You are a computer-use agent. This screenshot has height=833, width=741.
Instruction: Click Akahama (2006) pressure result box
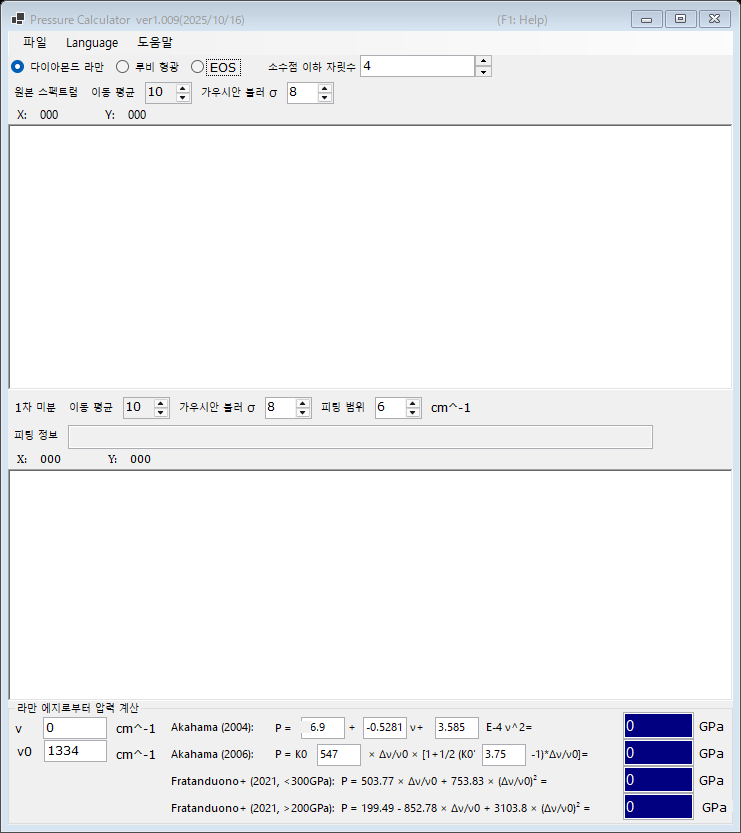[x=659, y=753]
